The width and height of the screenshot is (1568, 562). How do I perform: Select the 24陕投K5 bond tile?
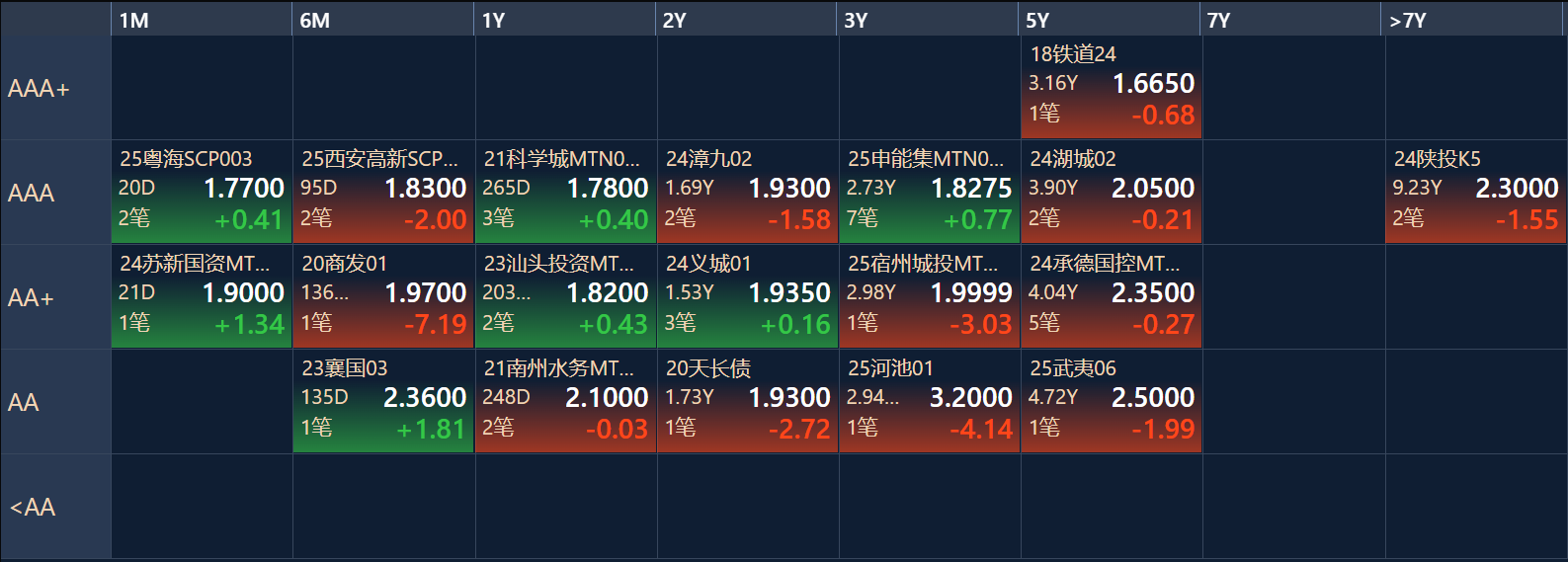[1475, 193]
